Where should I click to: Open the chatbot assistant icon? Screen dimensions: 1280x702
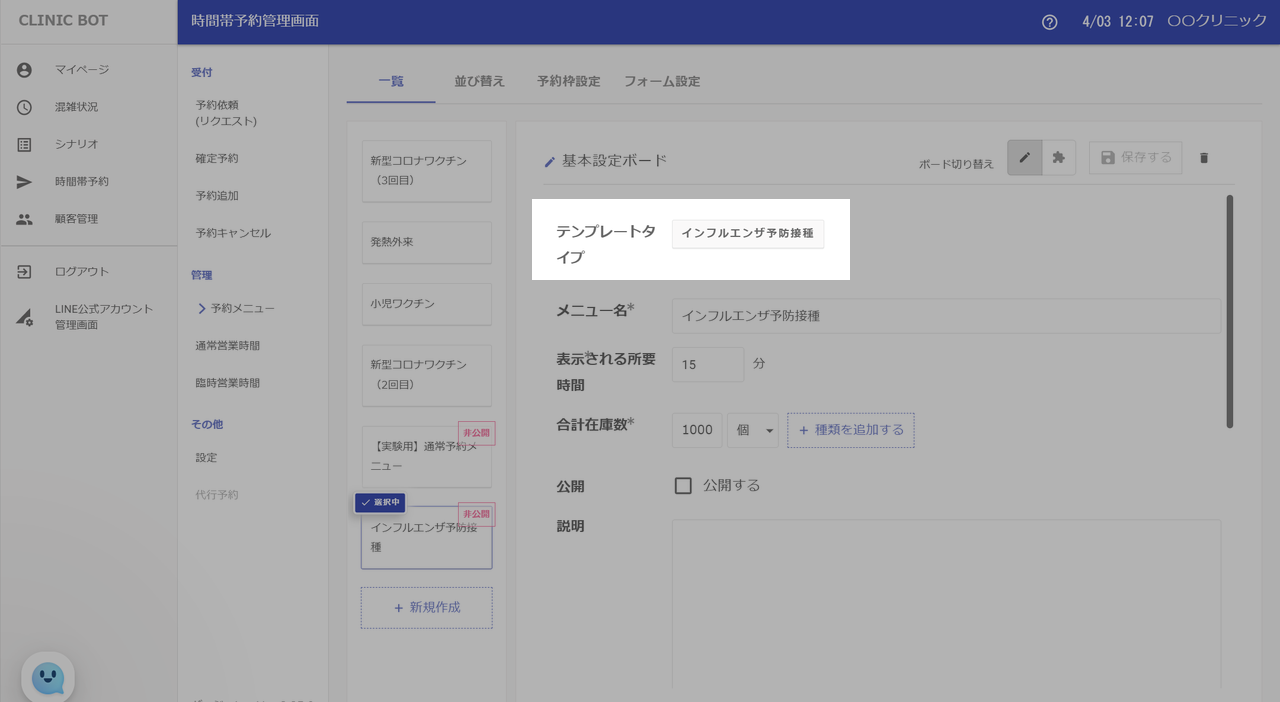(48, 678)
